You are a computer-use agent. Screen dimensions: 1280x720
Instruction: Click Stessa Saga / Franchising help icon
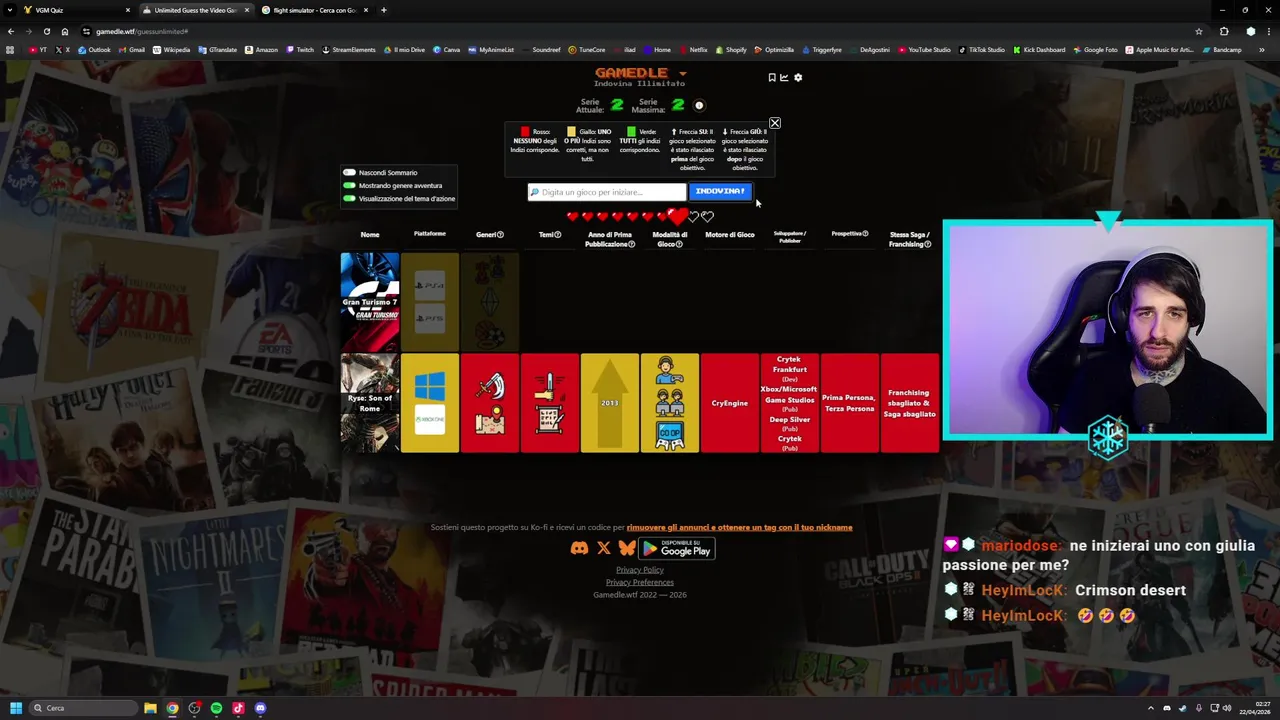(x=928, y=244)
